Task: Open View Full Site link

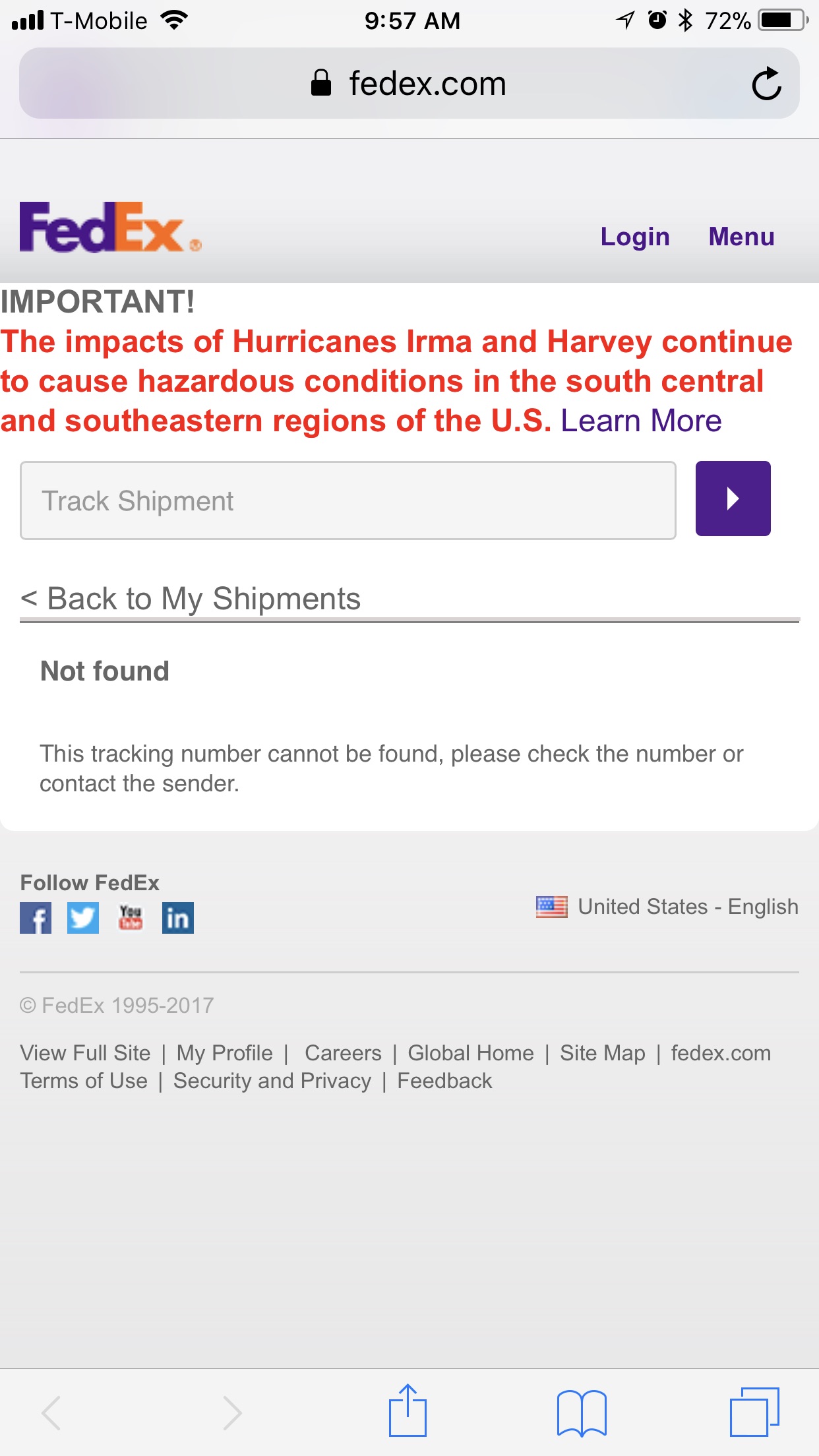Action: (x=86, y=1053)
